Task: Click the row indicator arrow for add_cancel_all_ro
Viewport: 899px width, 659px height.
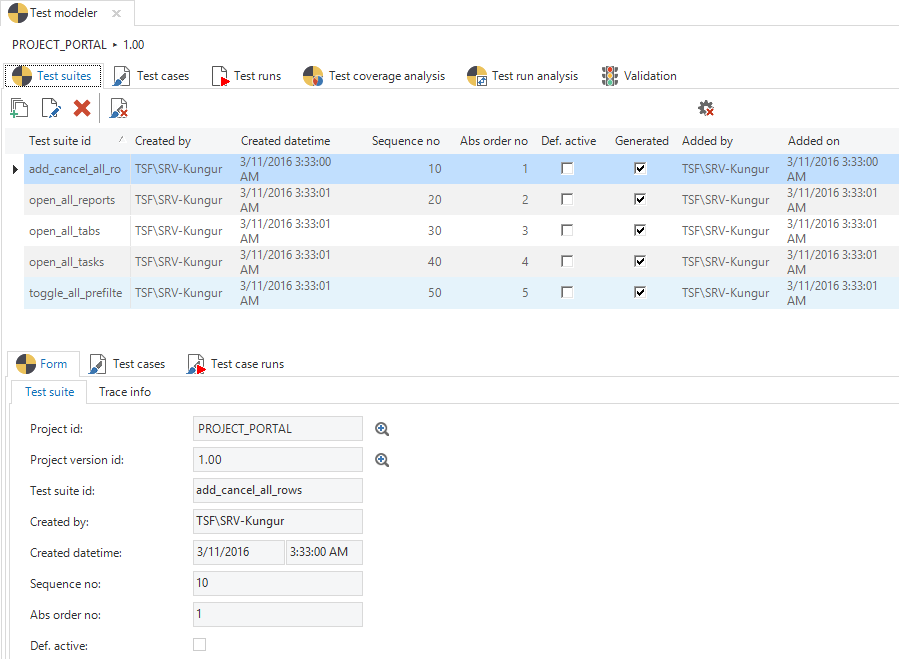Action: click(x=14, y=170)
